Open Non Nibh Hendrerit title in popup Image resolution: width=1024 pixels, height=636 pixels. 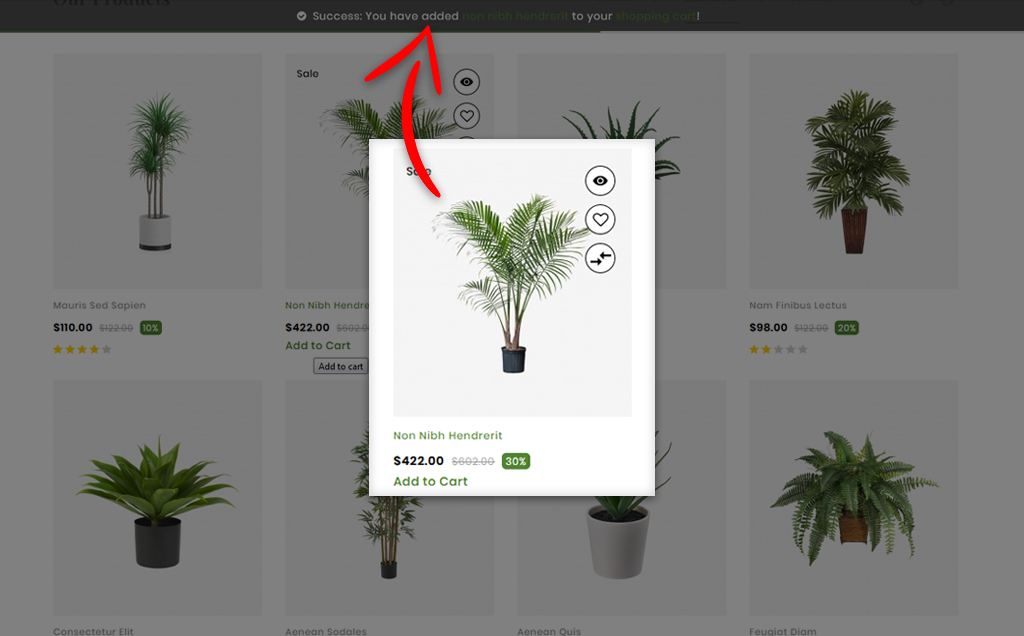[447, 436]
